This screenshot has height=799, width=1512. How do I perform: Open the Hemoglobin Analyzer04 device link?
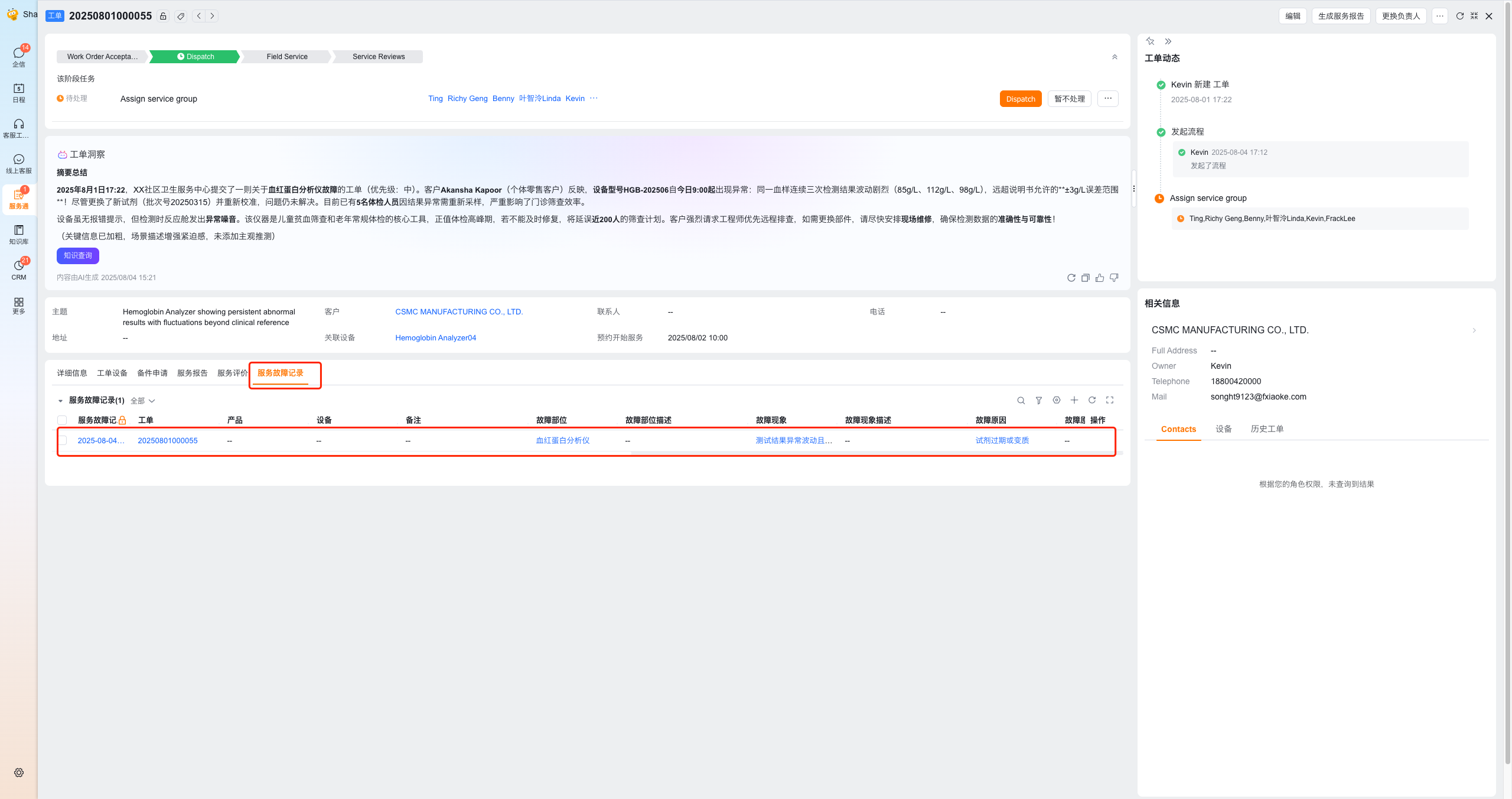pyautogui.click(x=435, y=338)
